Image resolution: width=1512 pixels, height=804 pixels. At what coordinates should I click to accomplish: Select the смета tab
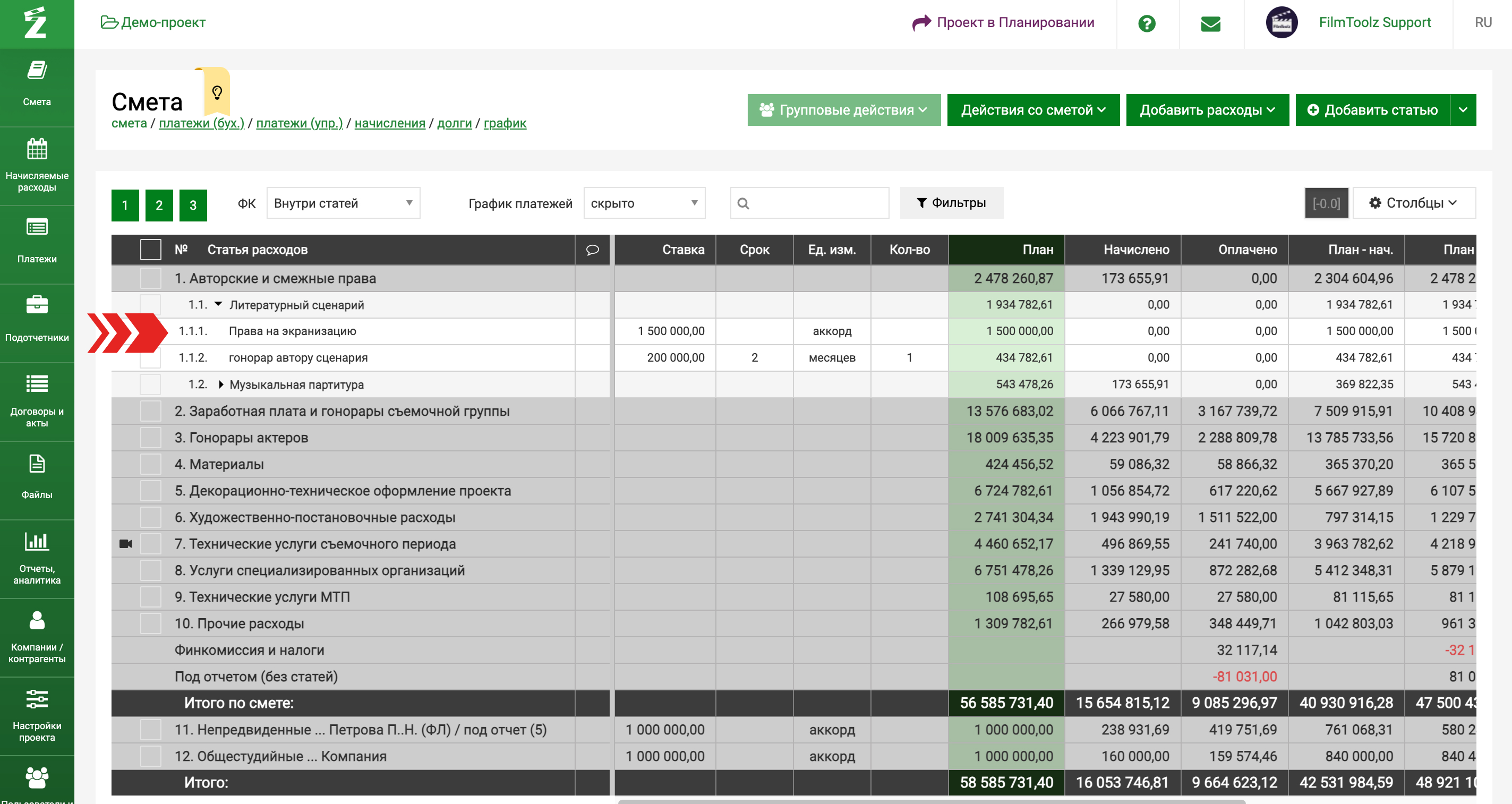tap(129, 123)
